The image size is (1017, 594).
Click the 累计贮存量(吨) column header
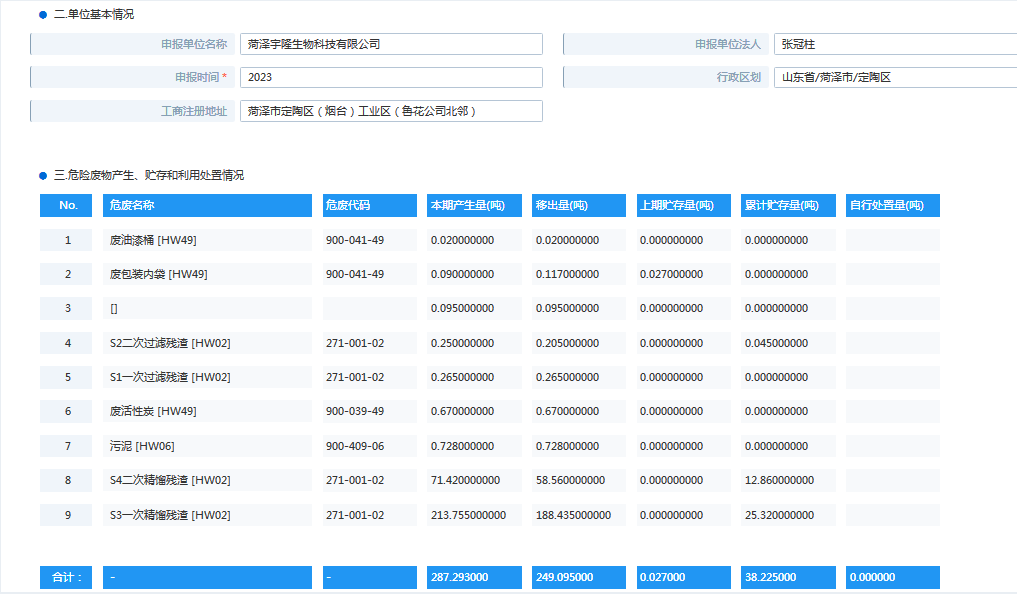click(789, 205)
